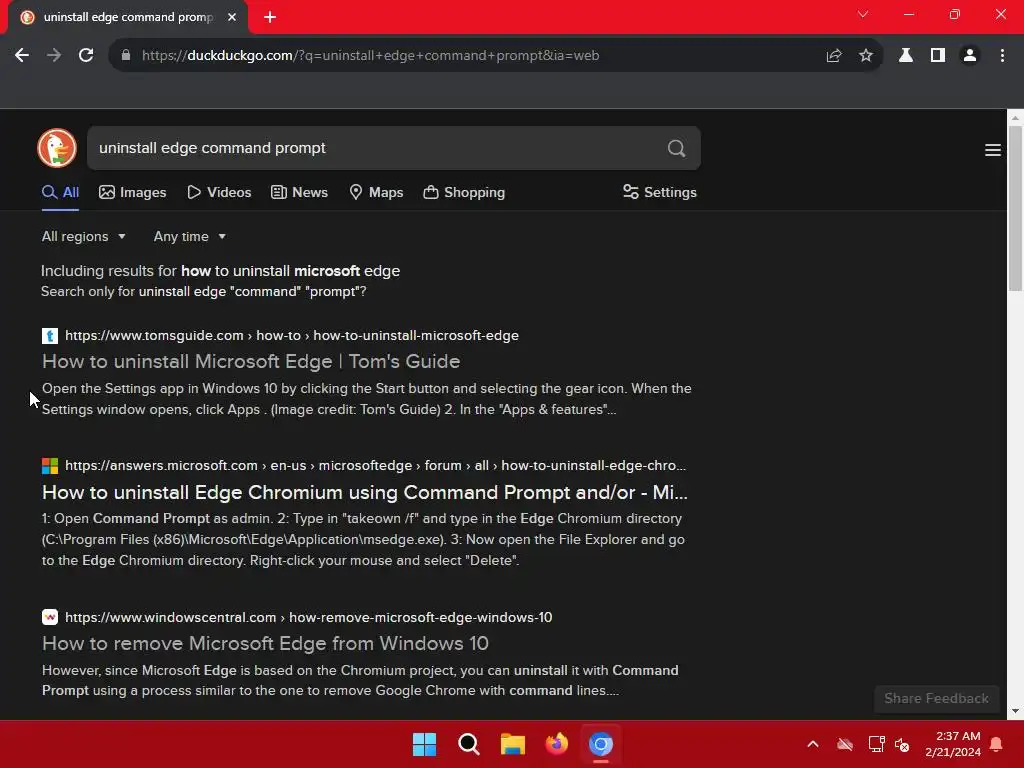
Task: Close the 'uninstall edge command prompt' tab
Action: point(232,17)
